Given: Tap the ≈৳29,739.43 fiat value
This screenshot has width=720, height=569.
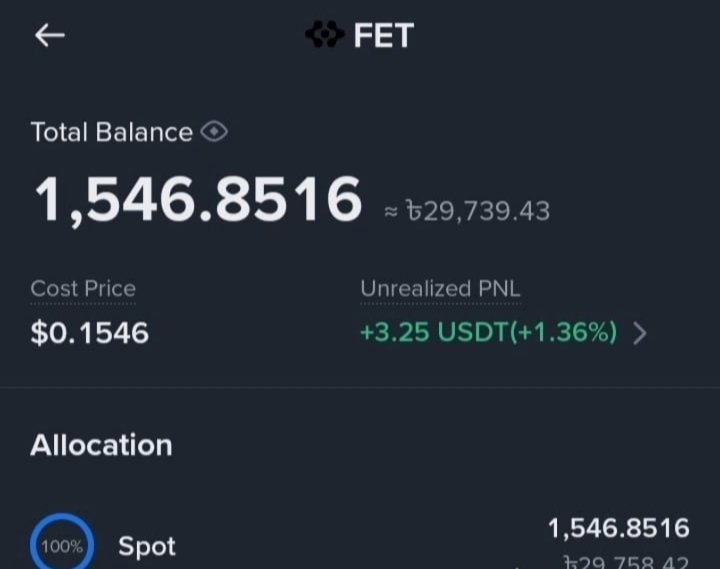Looking at the screenshot, I should 467,211.
